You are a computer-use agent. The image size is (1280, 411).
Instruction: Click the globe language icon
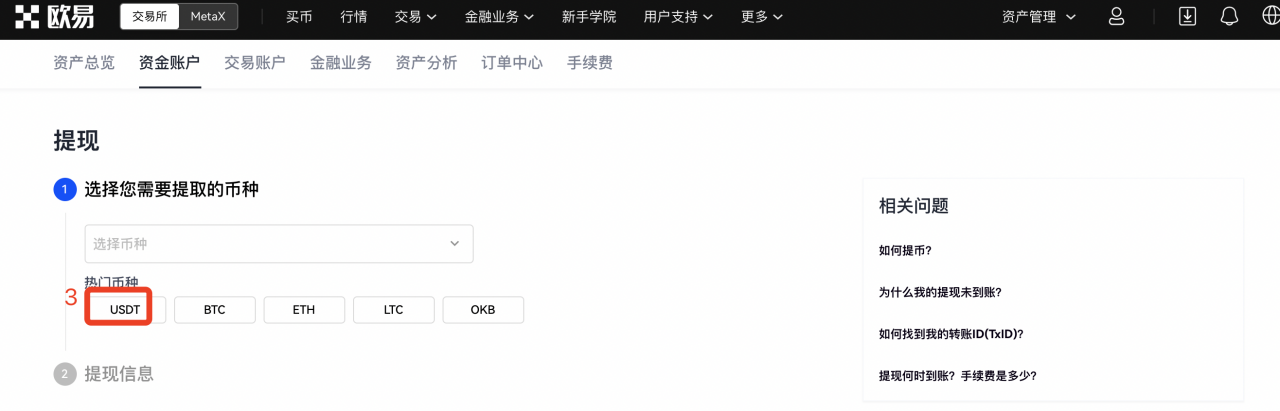click(1266, 17)
